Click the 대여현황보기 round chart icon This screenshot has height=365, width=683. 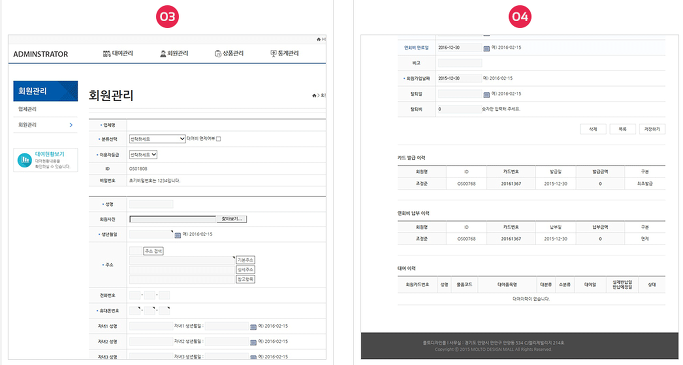click(x=24, y=160)
